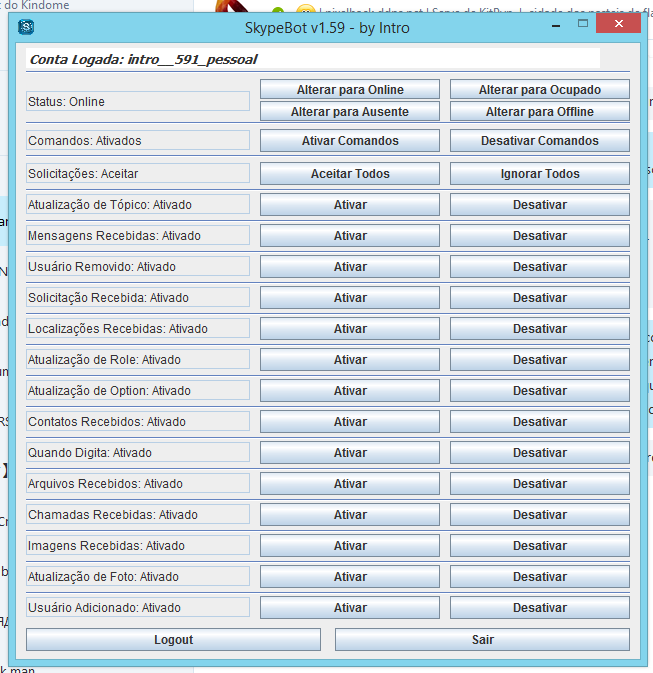Ativar Contatos Recebidos
The image size is (653, 673).
[350, 421]
